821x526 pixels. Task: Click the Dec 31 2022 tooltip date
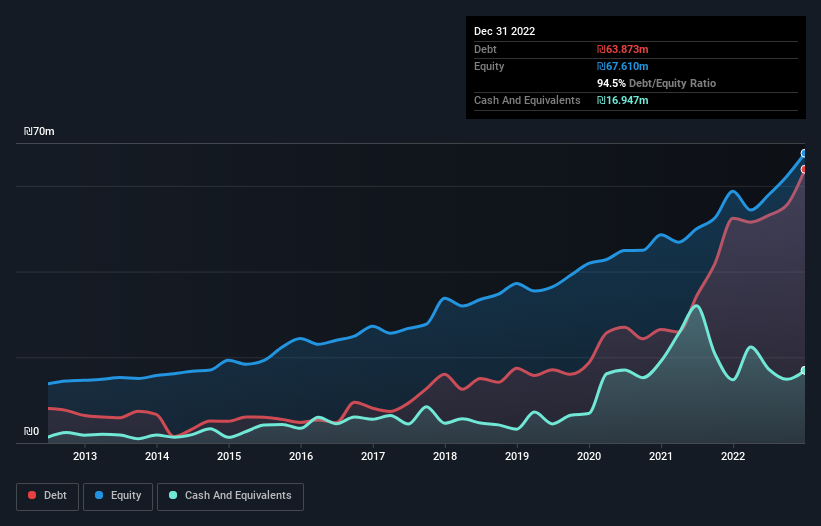(x=504, y=31)
